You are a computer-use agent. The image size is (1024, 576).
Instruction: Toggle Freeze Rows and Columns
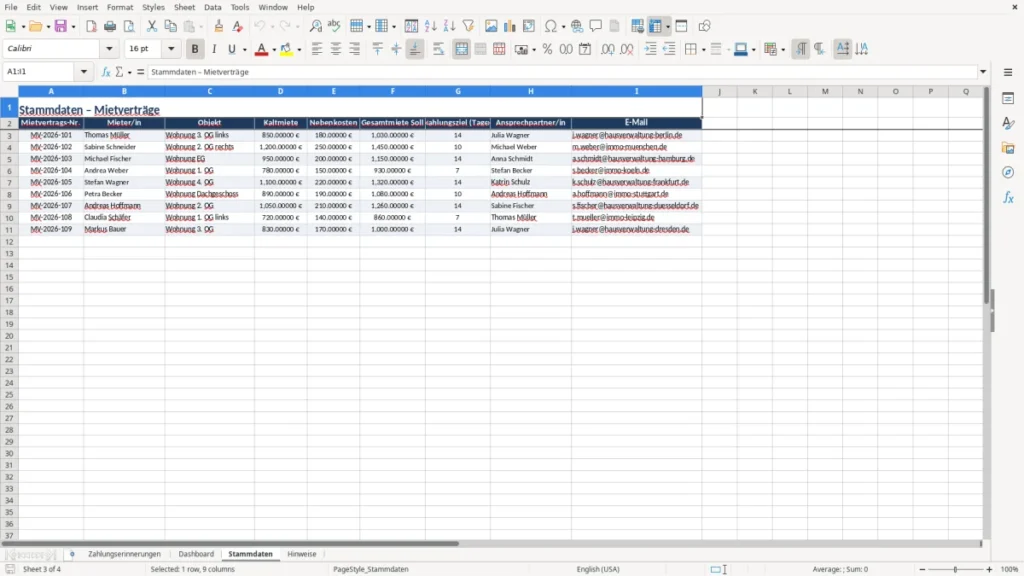coord(655,26)
